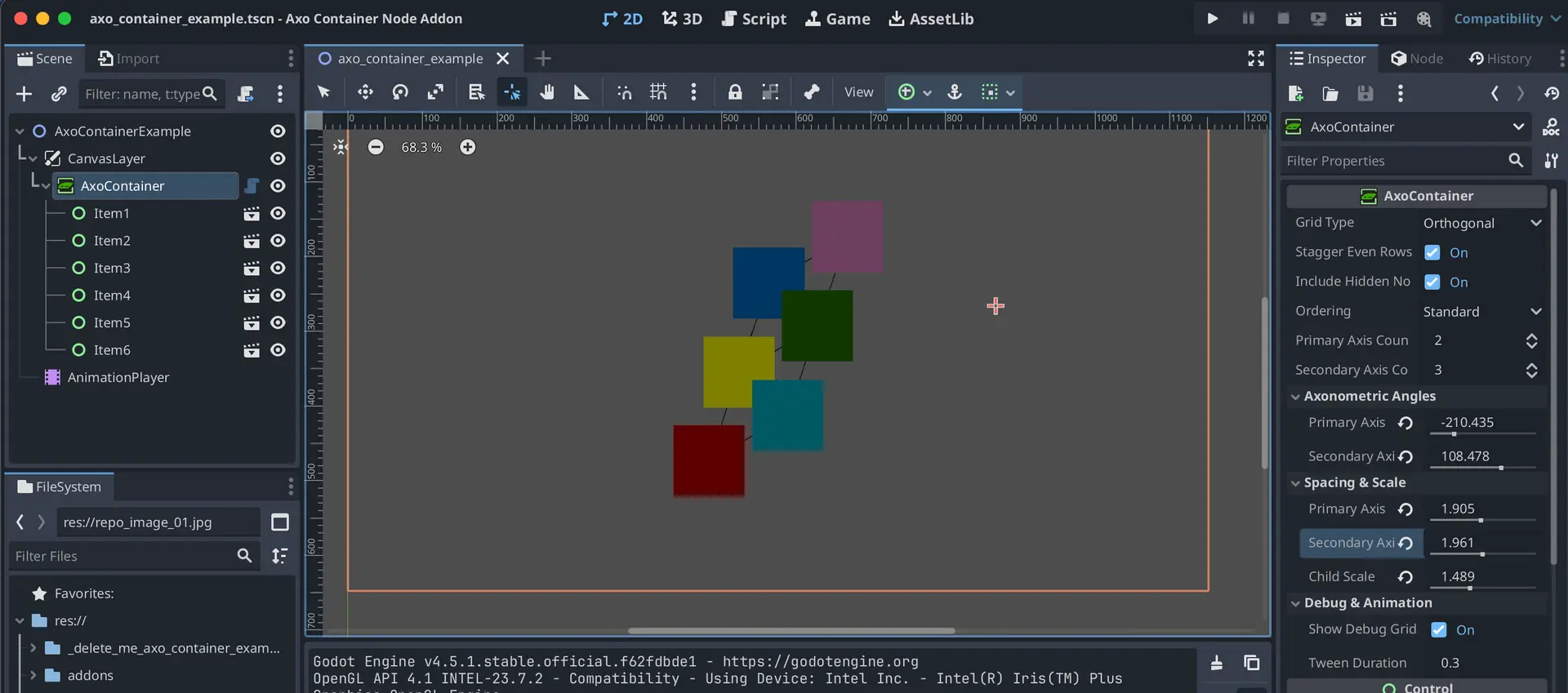1568x693 pixels.
Task: Zoom in on the canvas viewport
Action: tap(467, 147)
